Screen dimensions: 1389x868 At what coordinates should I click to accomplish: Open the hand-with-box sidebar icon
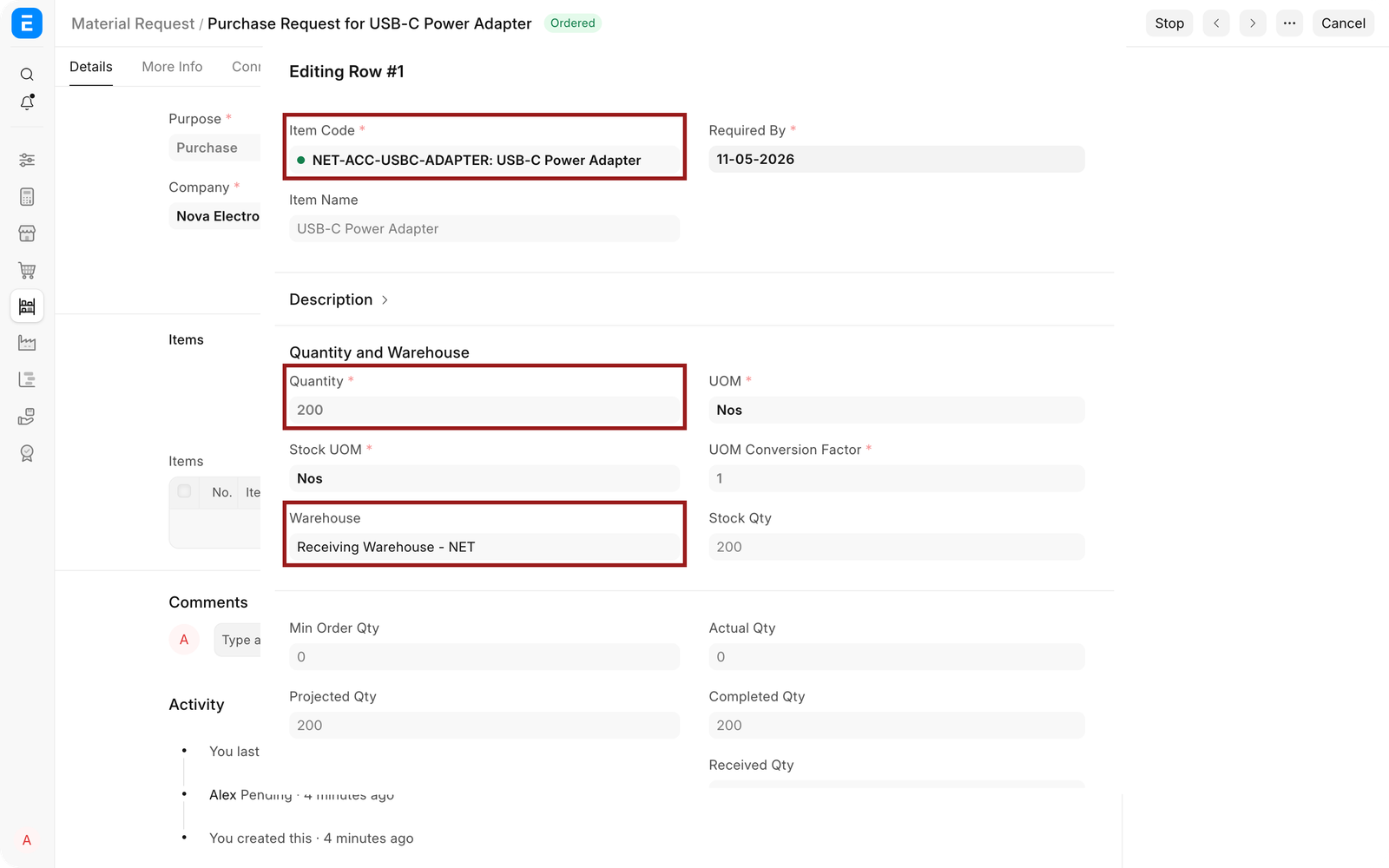pos(27,417)
